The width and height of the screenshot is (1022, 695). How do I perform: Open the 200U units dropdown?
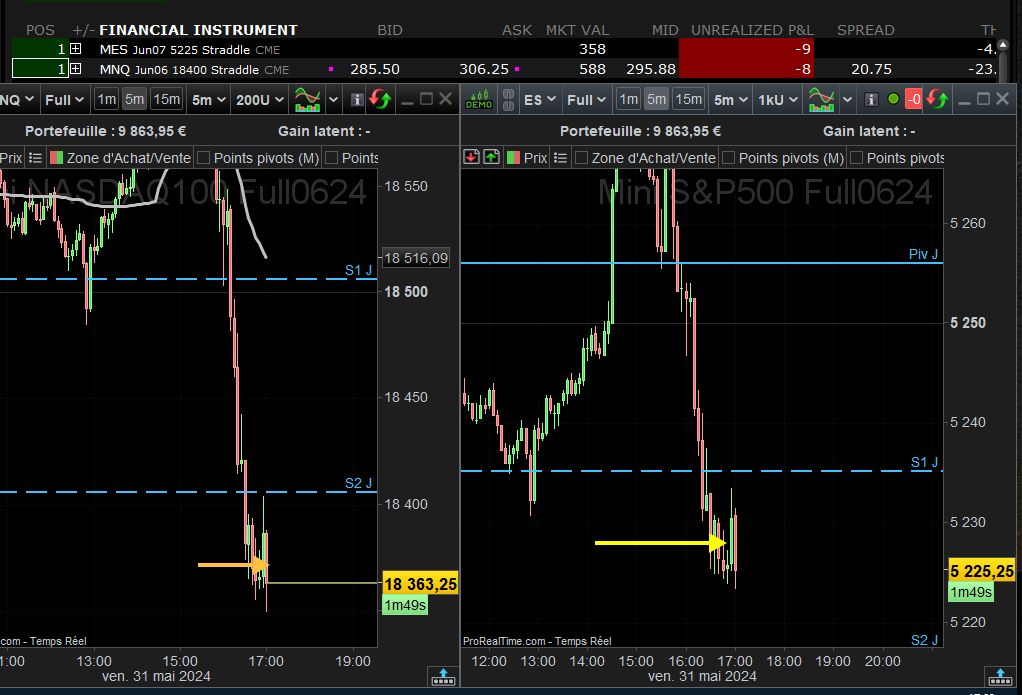tap(260, 100)
